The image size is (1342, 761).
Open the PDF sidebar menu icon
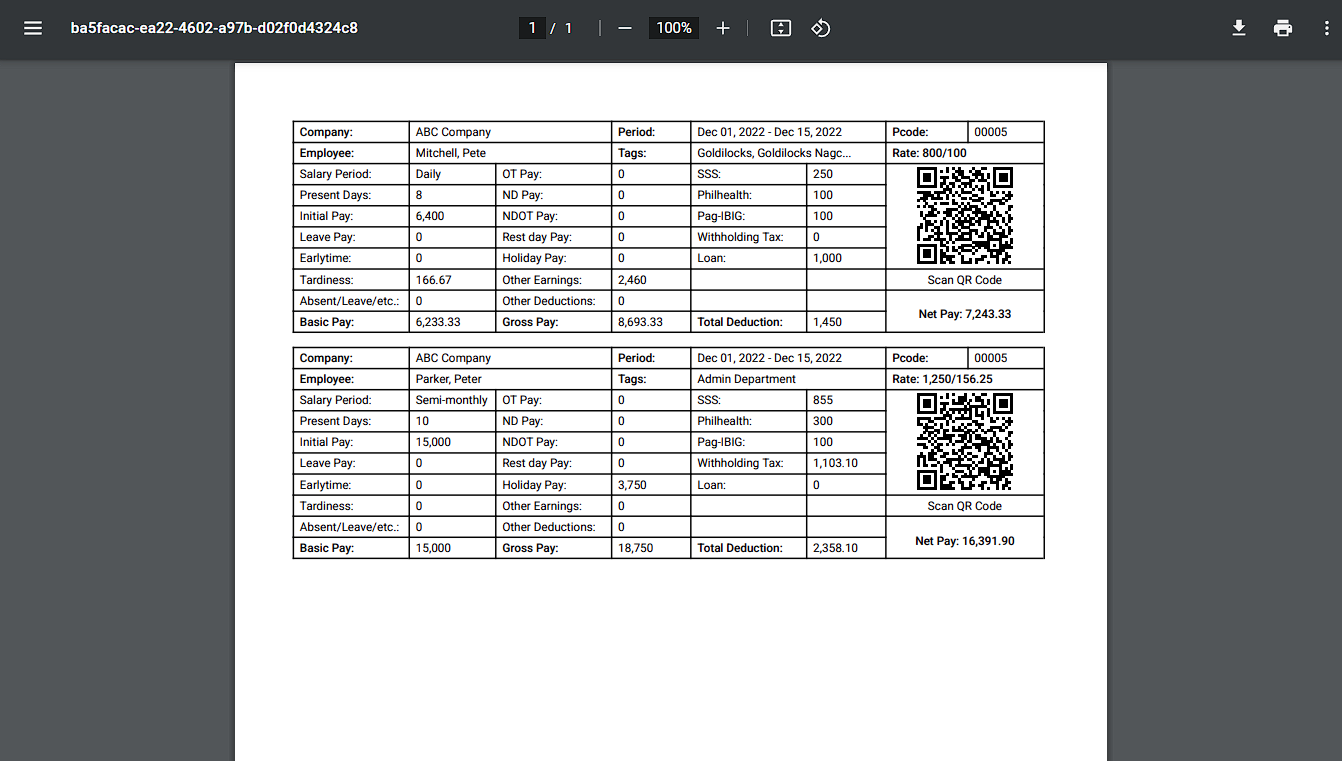[33, 28]
